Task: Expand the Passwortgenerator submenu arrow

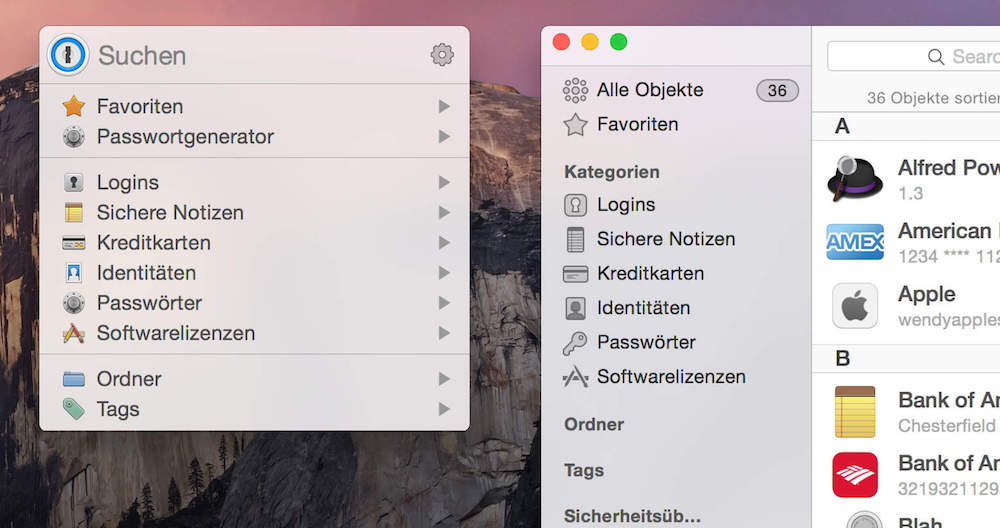Action: click(444, 136)
